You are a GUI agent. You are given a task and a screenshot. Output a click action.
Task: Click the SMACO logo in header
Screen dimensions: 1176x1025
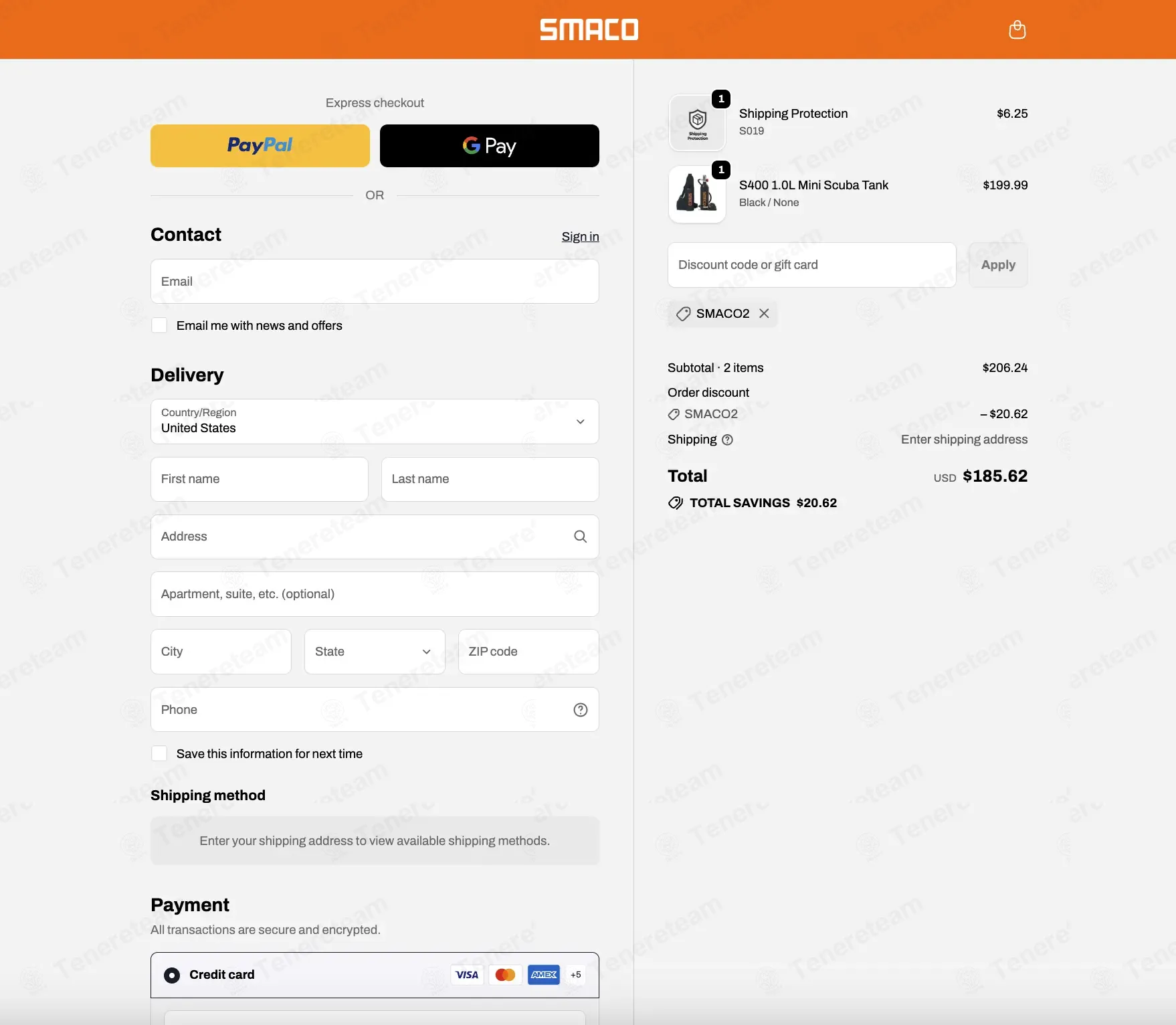[589, 29]
